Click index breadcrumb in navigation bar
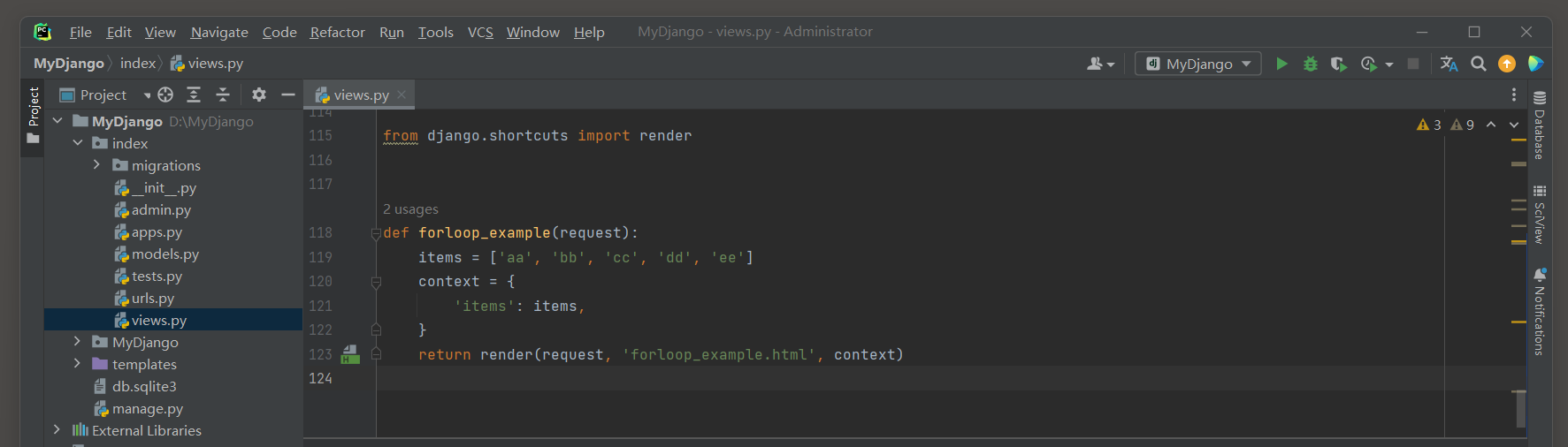This screenshot has width=1568, height=447. (x=138, y=64)
